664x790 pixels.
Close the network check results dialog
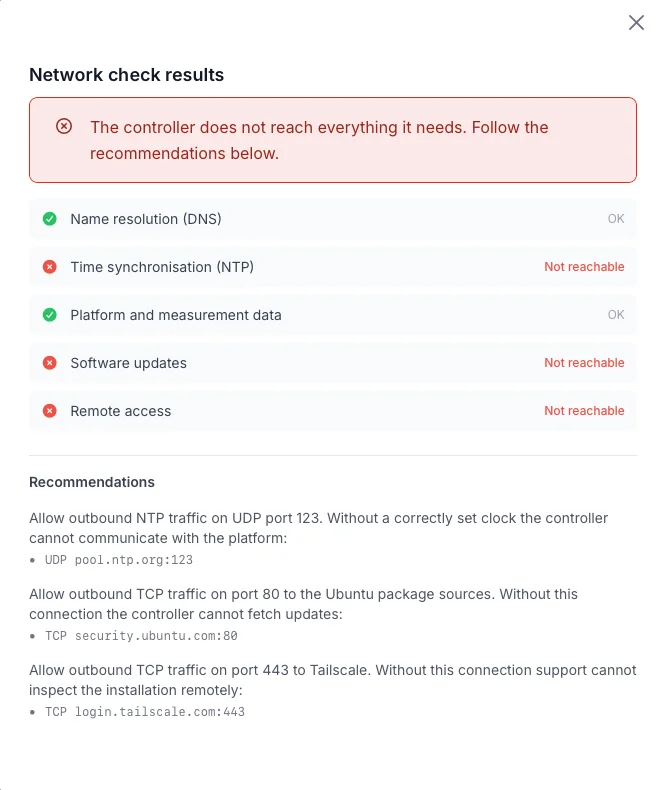pyautogui.click(x=636, y=23)
